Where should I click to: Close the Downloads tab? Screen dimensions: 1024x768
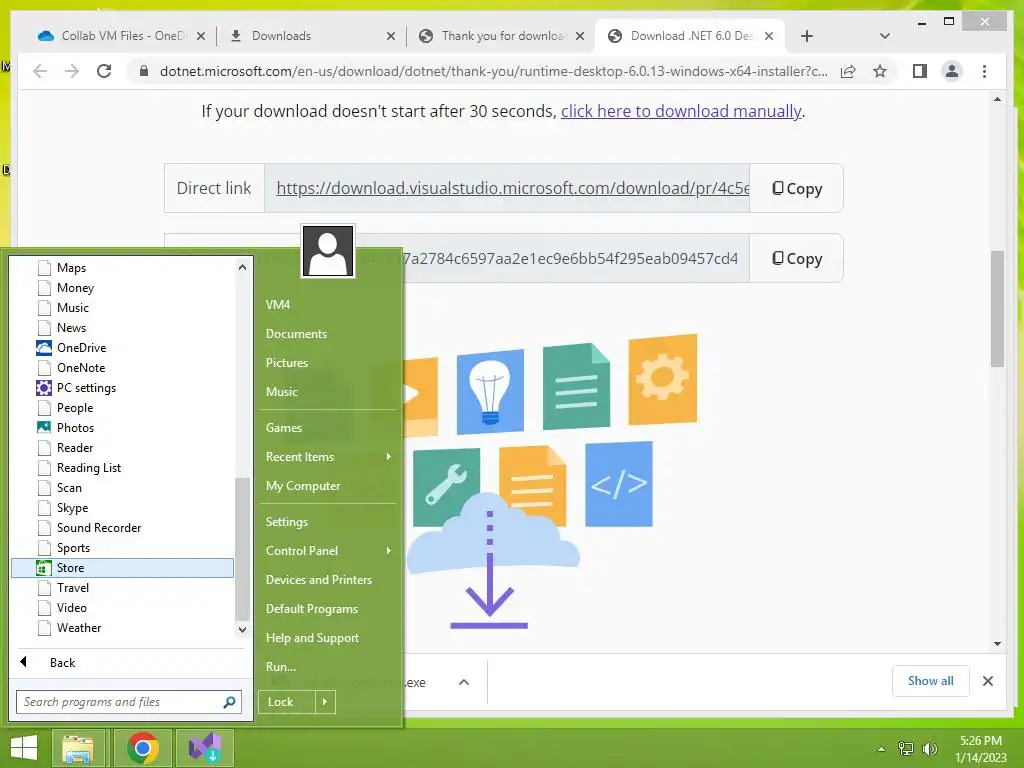click(x=391, y=36)
